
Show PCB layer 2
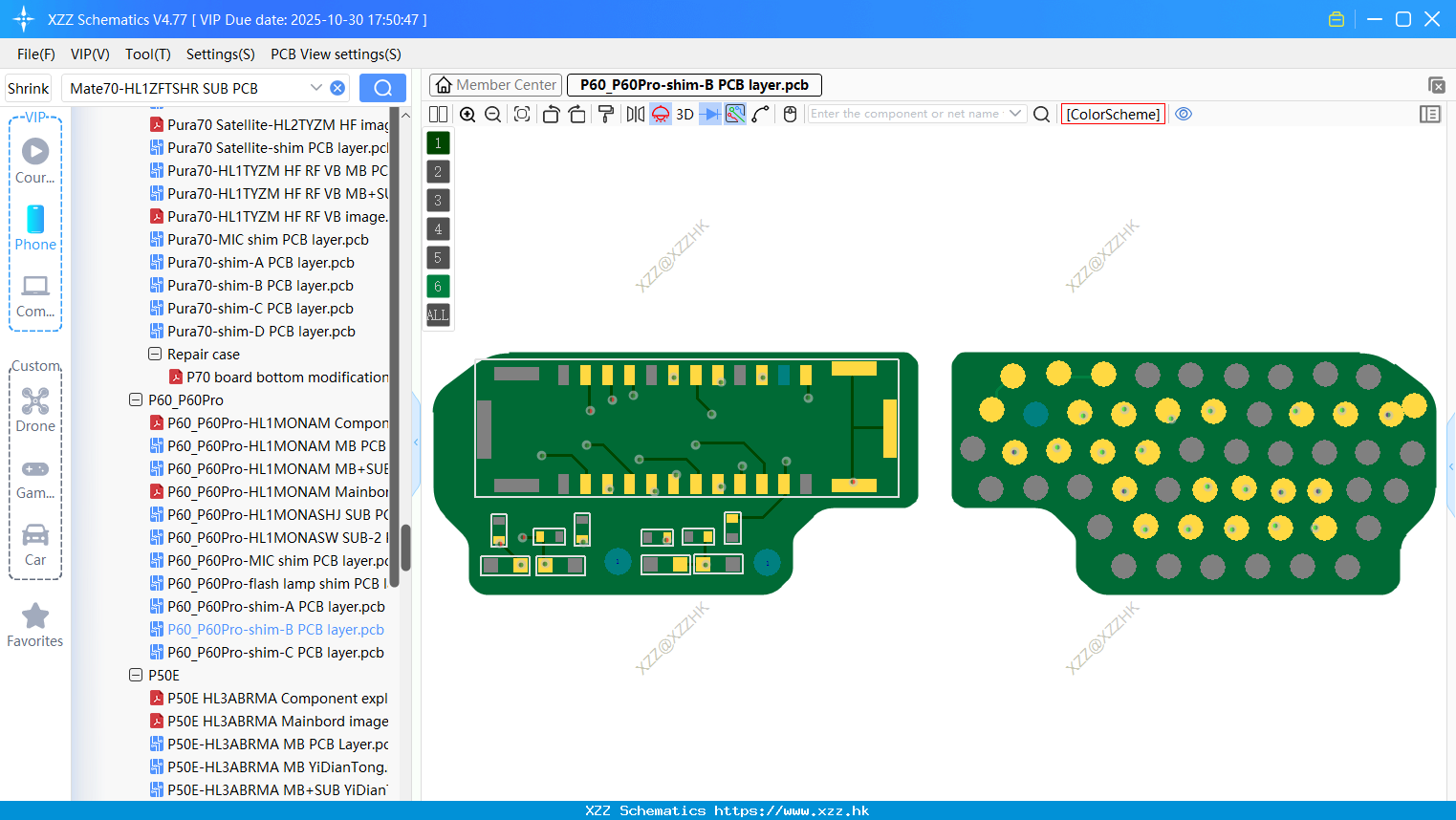(438, 172)
